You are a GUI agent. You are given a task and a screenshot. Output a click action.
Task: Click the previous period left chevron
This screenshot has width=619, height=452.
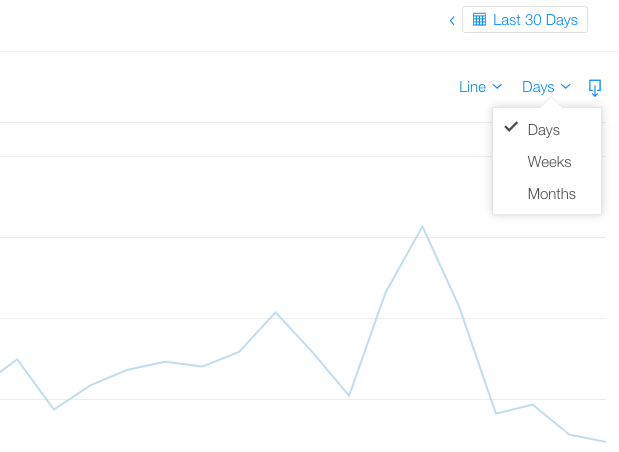[x=452, y=21]
